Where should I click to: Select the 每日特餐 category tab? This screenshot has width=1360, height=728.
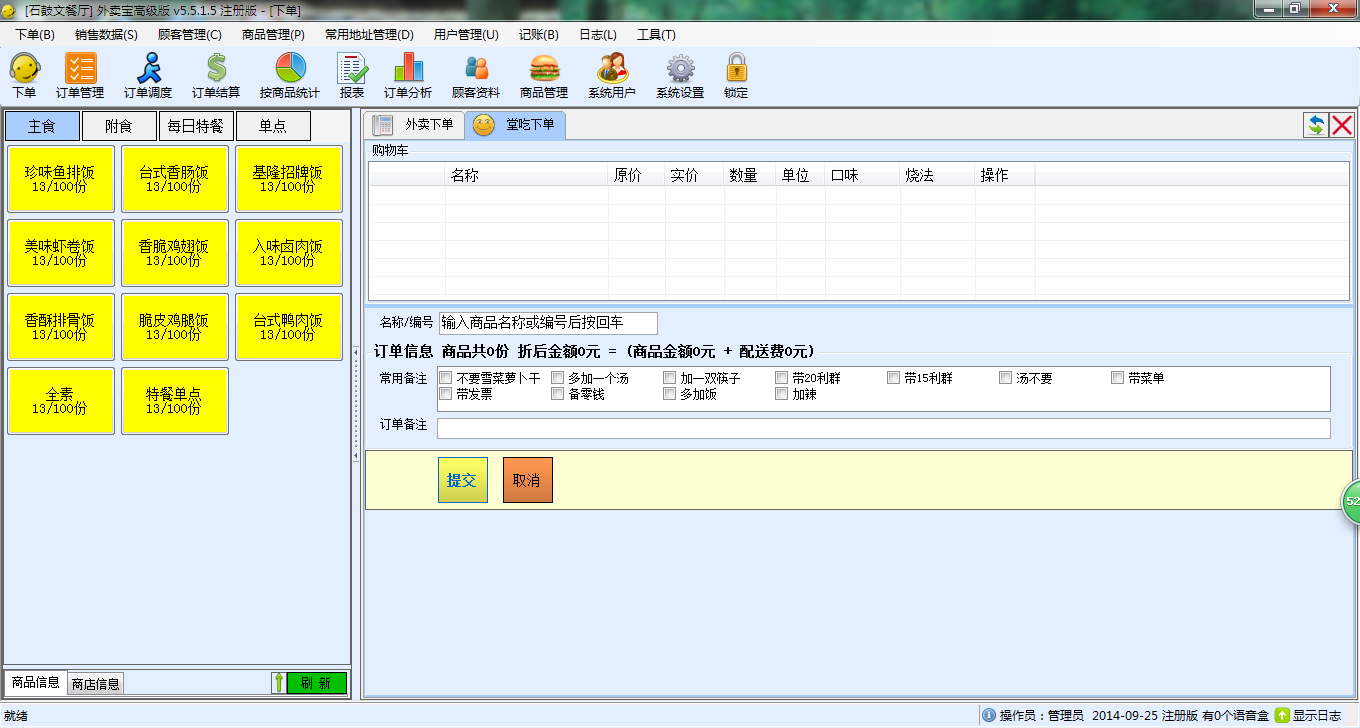(196, 127)
